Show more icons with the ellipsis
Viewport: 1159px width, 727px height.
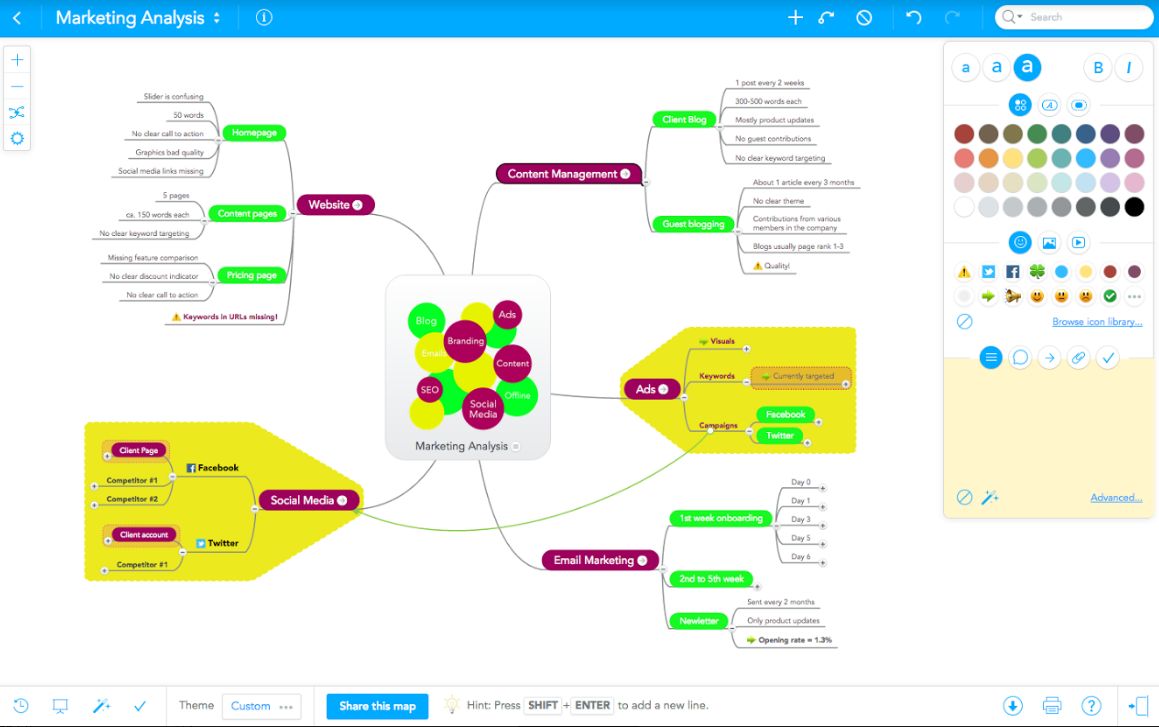(1134, 296)
